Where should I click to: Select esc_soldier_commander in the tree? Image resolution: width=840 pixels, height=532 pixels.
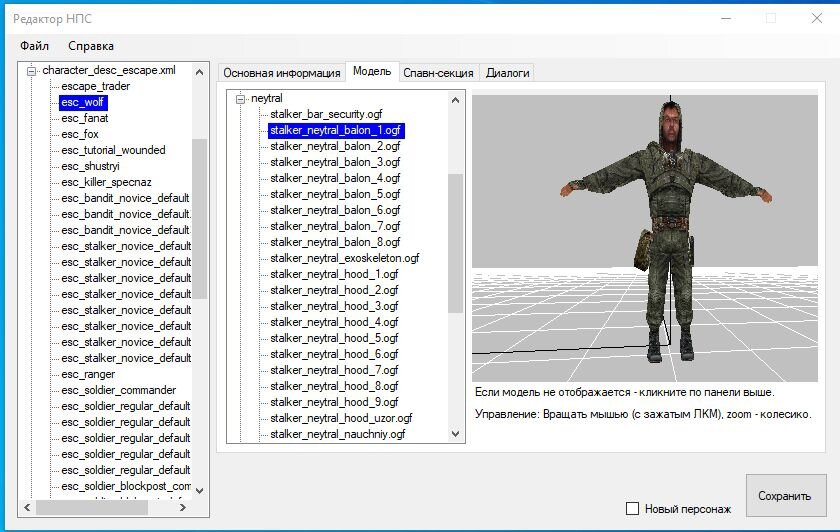(x=118, y=390)
